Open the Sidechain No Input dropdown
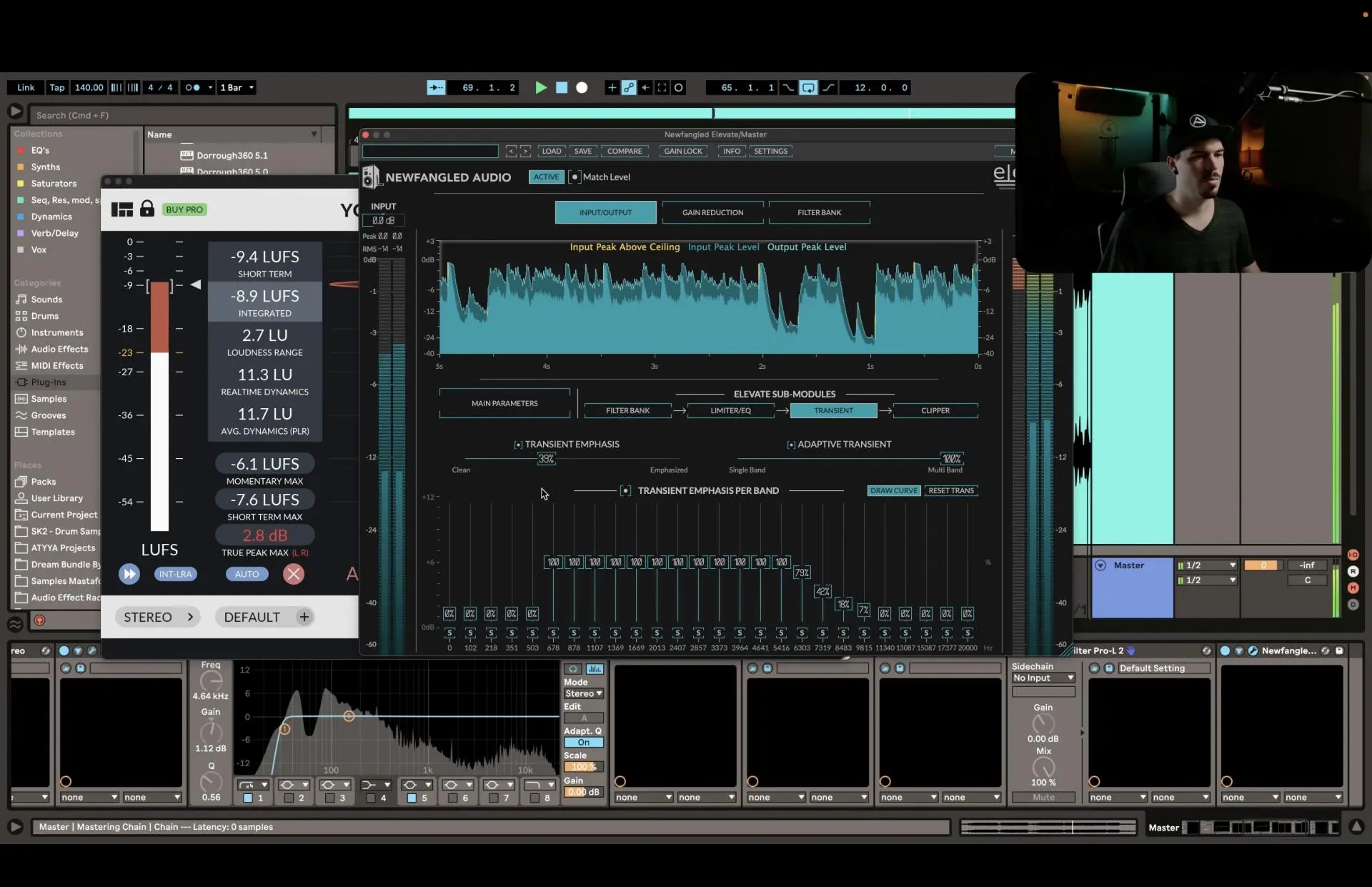 [1043, 678]
